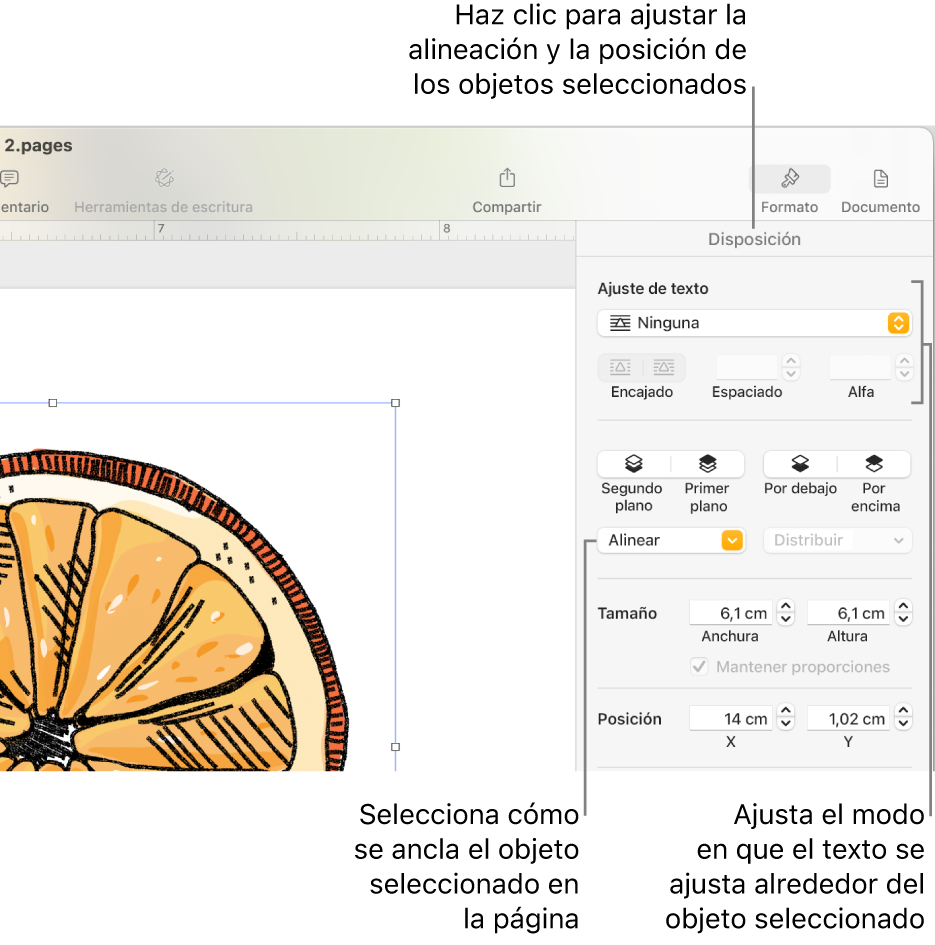Decrease Y position with stepper down arrow

tap(903, 724)
